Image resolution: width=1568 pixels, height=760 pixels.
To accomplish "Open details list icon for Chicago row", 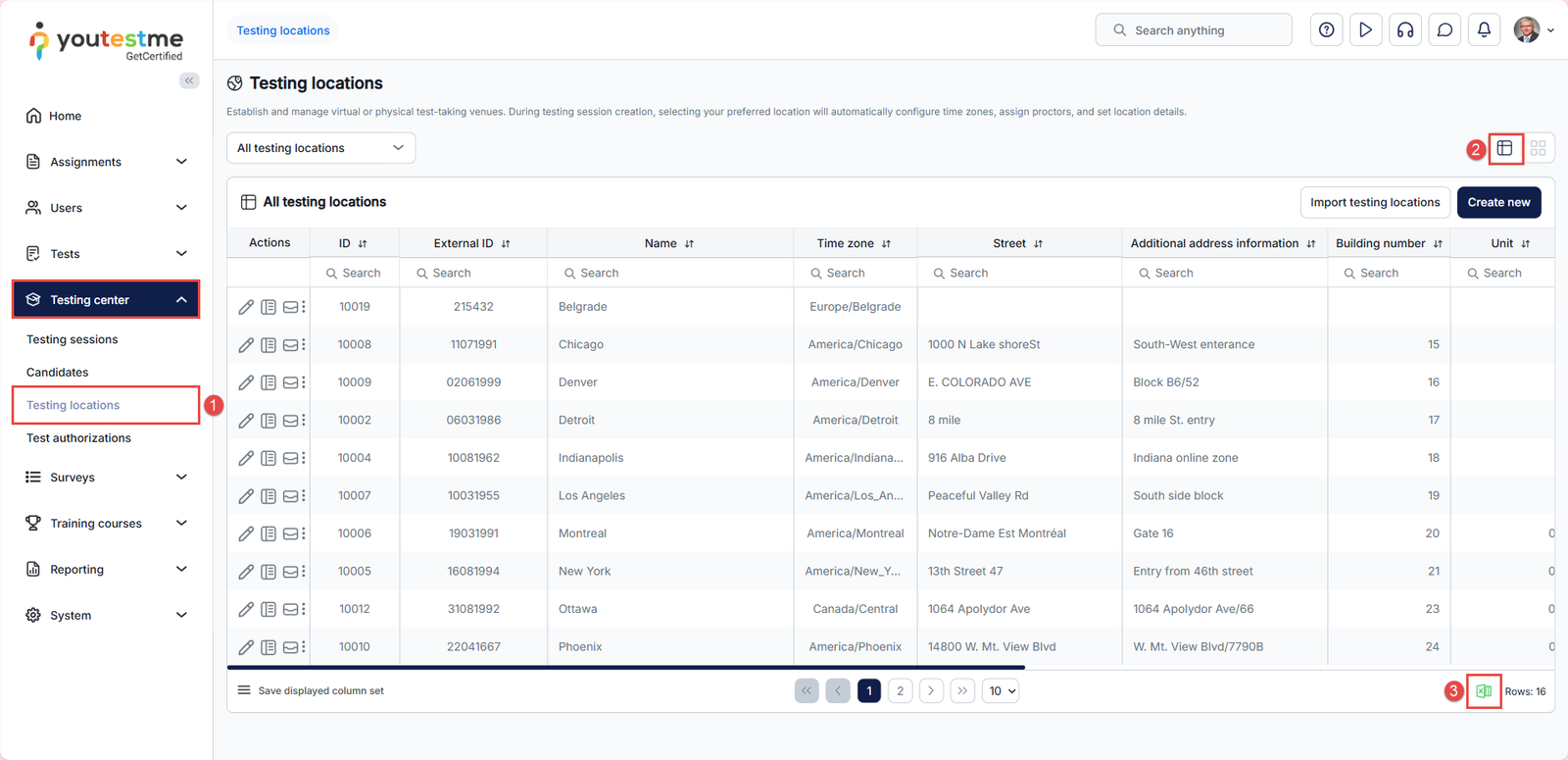I will pyautogui.click(x=269, y=345).
